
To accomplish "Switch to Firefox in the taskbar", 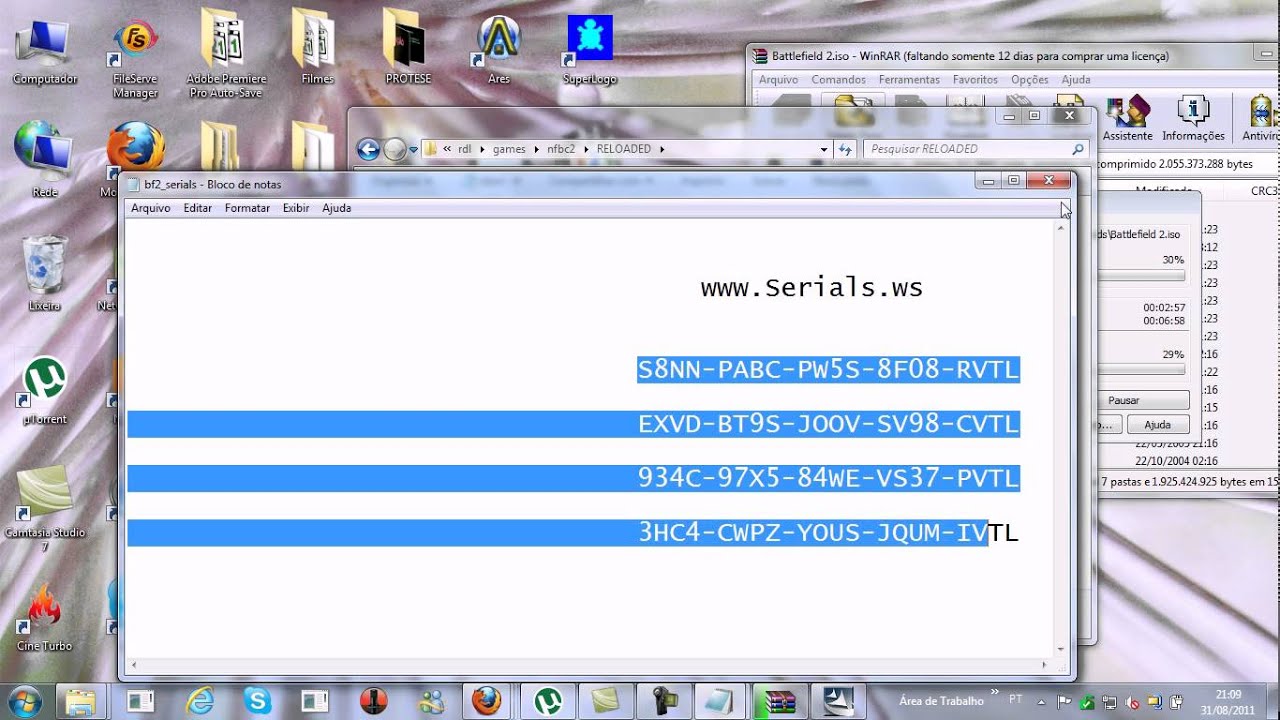I will [x=487, y=701].
